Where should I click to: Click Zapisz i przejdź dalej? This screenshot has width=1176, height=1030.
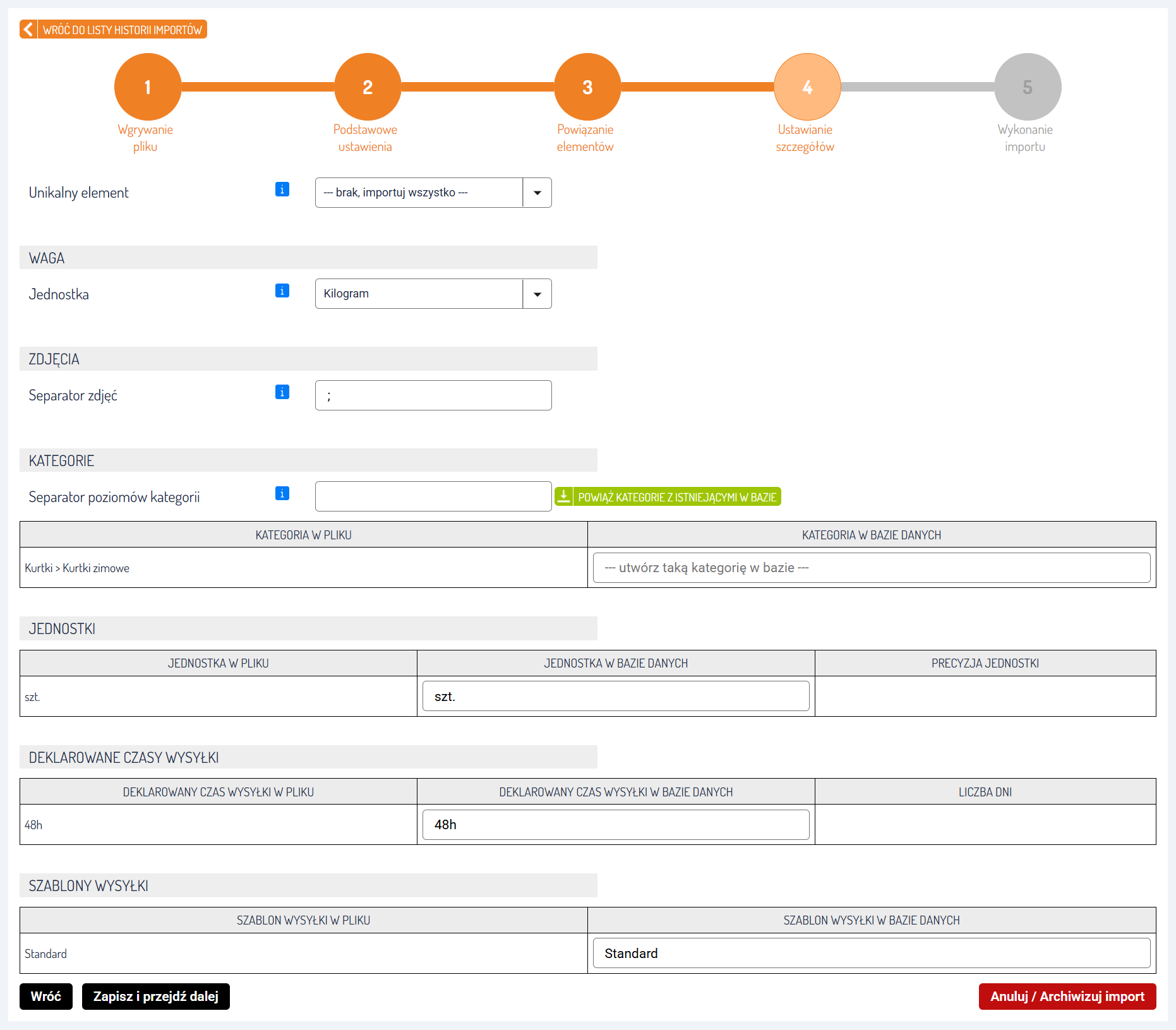[156, 997]
